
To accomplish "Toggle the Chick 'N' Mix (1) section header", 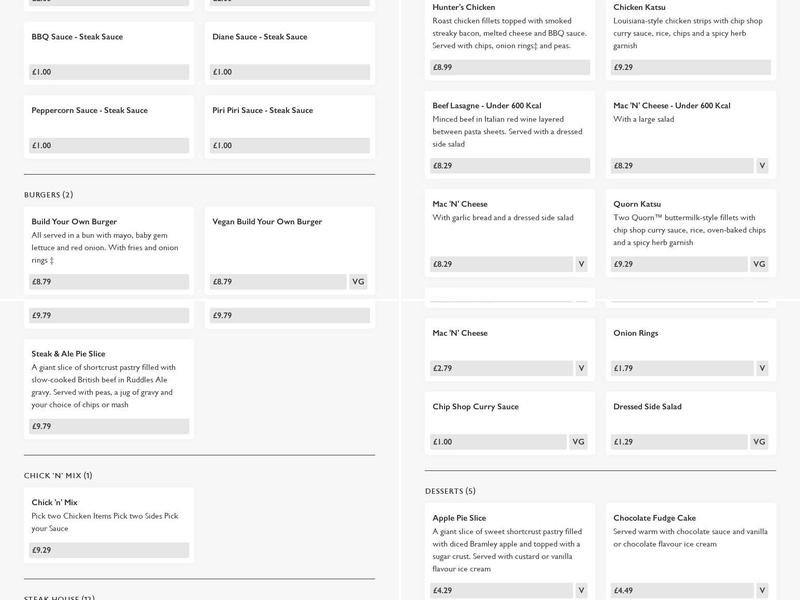I will pyautogui.click(x=58, y=476).
